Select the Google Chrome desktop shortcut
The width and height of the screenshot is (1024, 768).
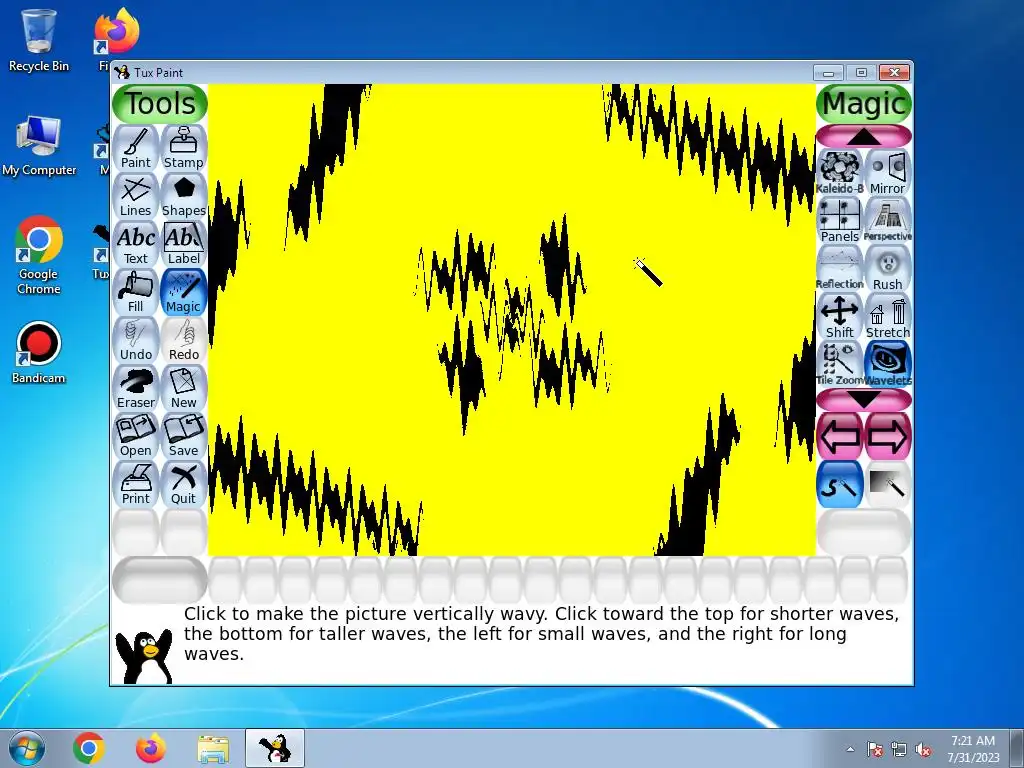click(39, 256)
